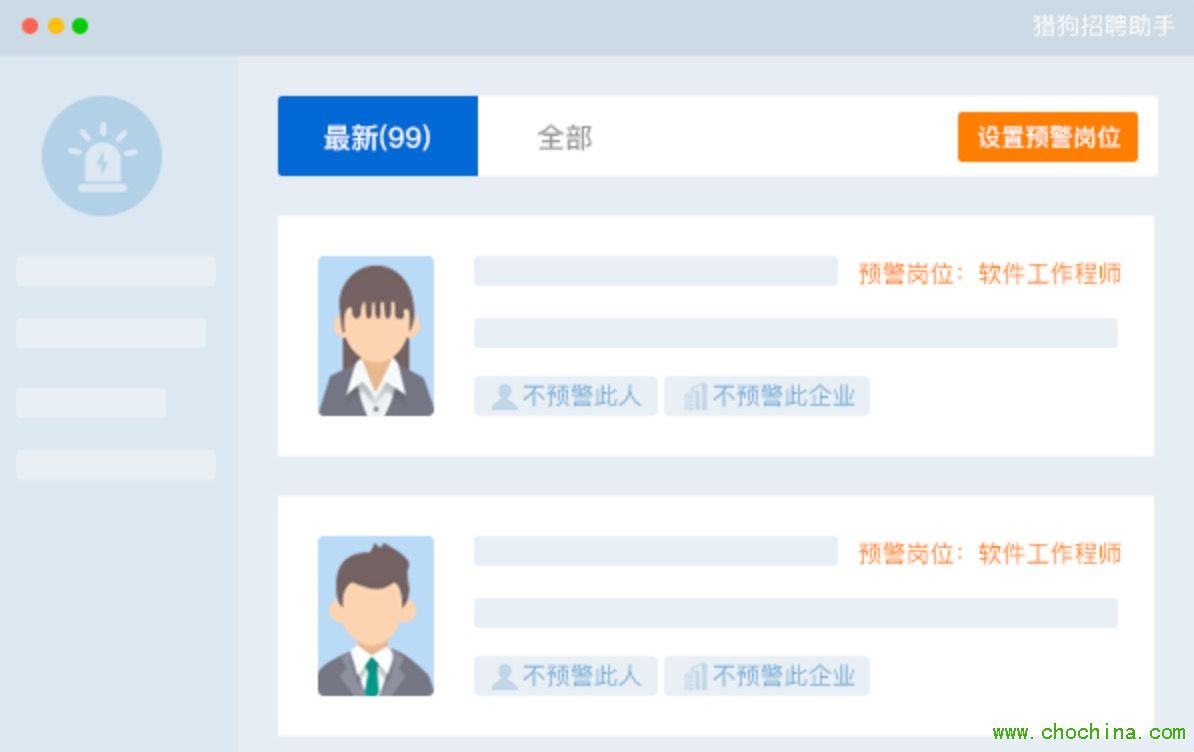Select the first sidebar menu placeholder
Viewport: 1194px width, 752px height.
pos(116,271)
